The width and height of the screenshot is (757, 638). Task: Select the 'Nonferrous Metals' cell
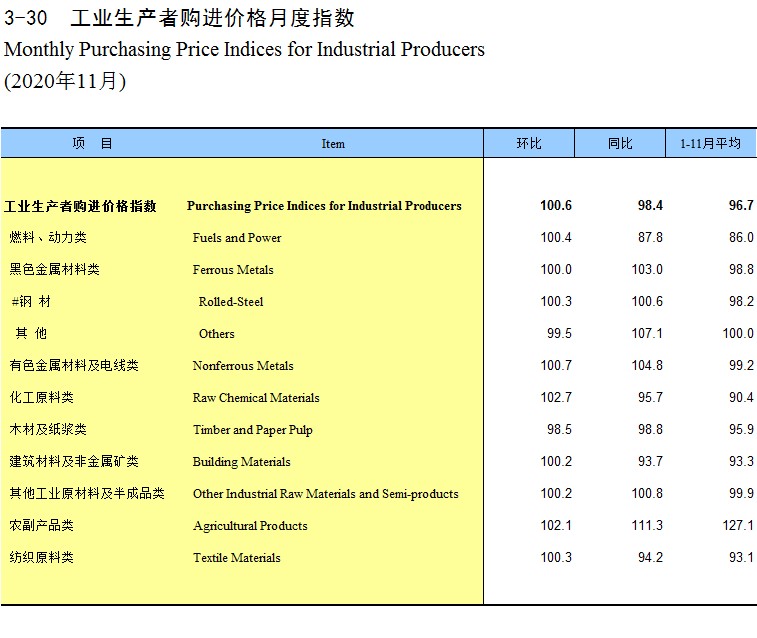243,366
